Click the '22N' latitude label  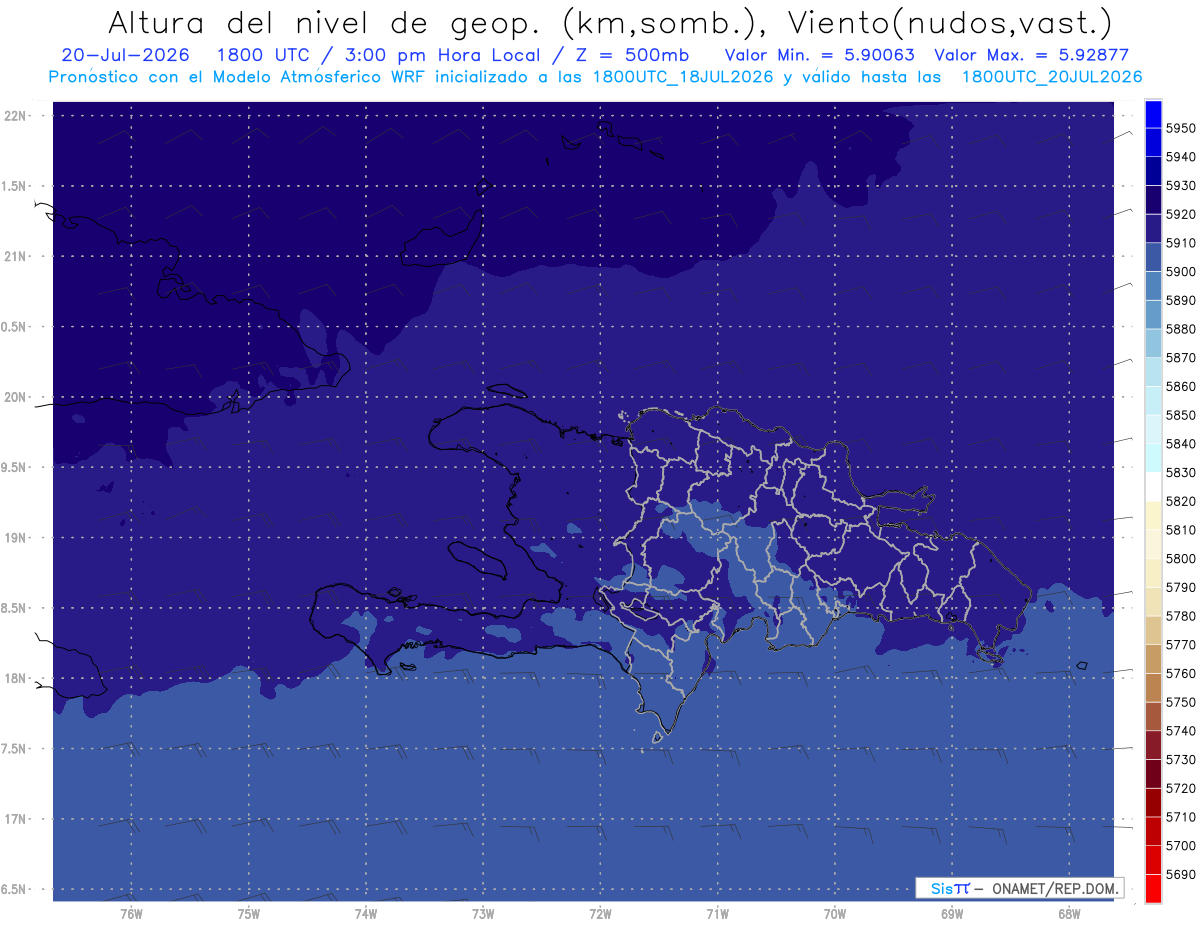(16, 115)
